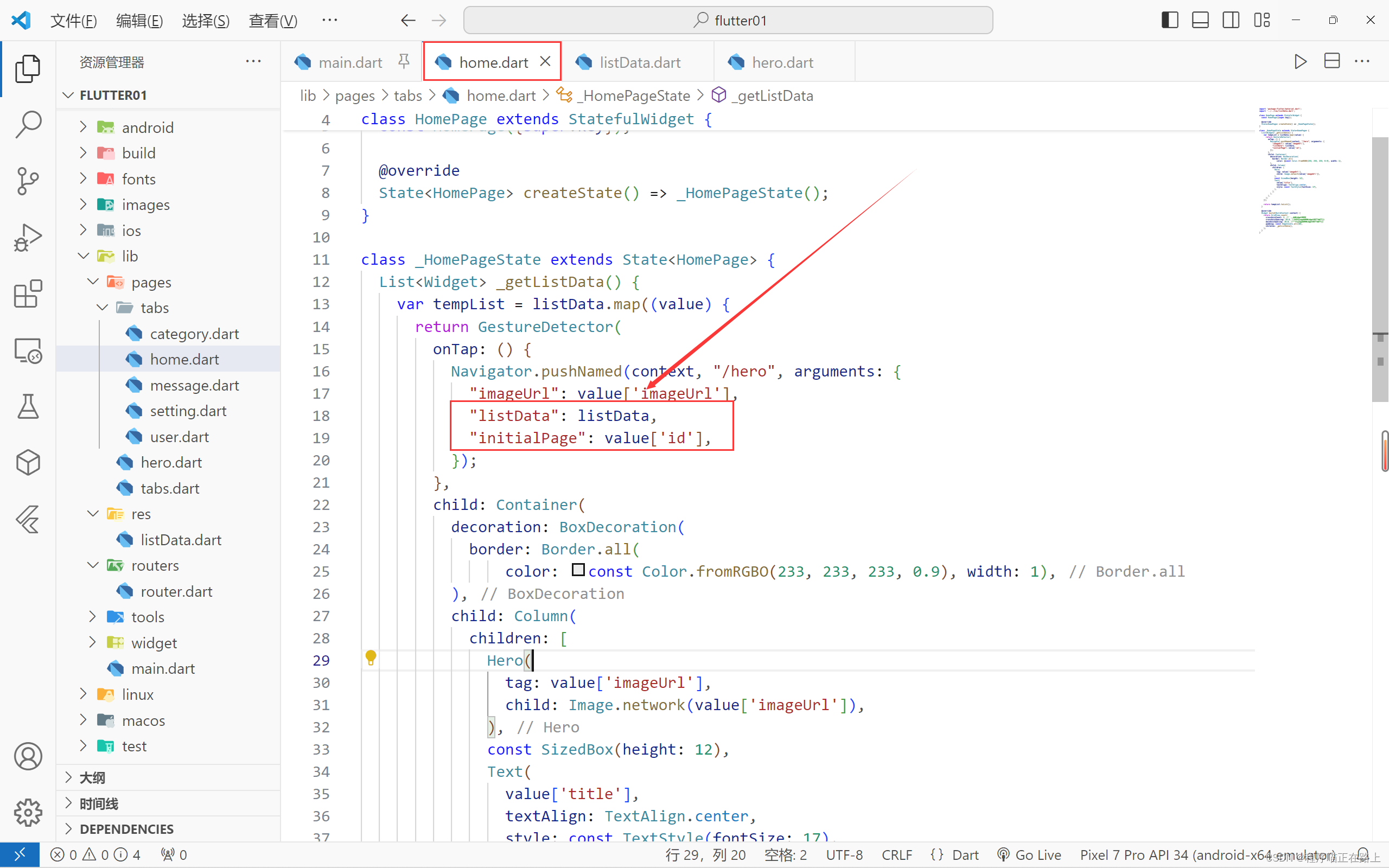Split the editor to the right
Screen dimensions: 1389x868
(x=1331, y=61)
